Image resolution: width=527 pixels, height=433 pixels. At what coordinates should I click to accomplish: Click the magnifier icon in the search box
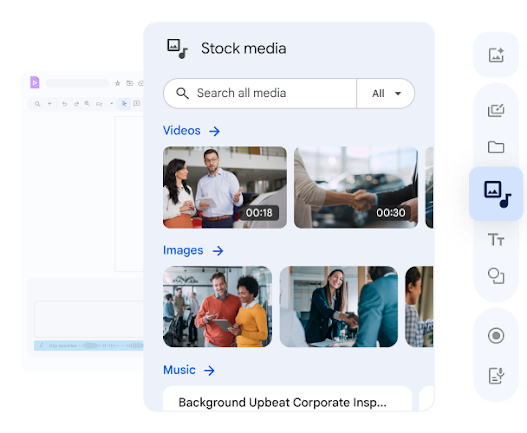pos(182,93)
